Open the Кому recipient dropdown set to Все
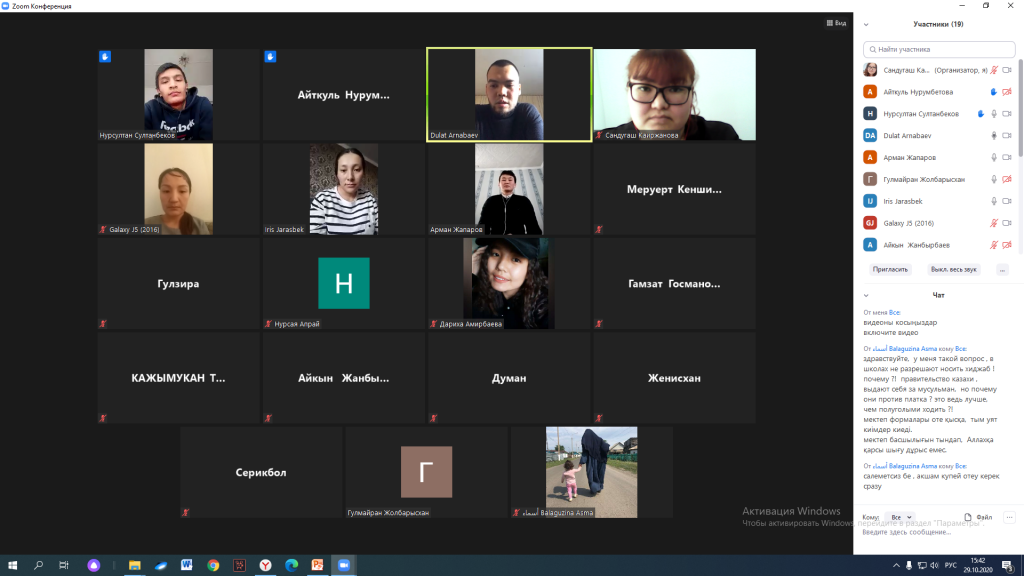The image size is (1024, 576). 900,517
